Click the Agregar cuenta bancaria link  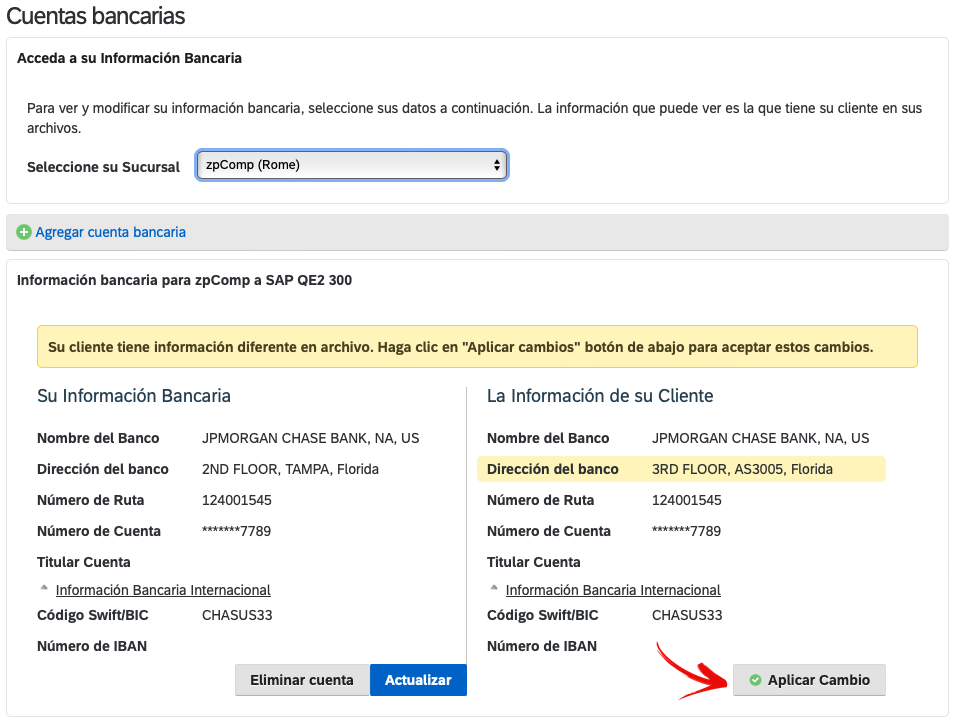coord(110,232)
